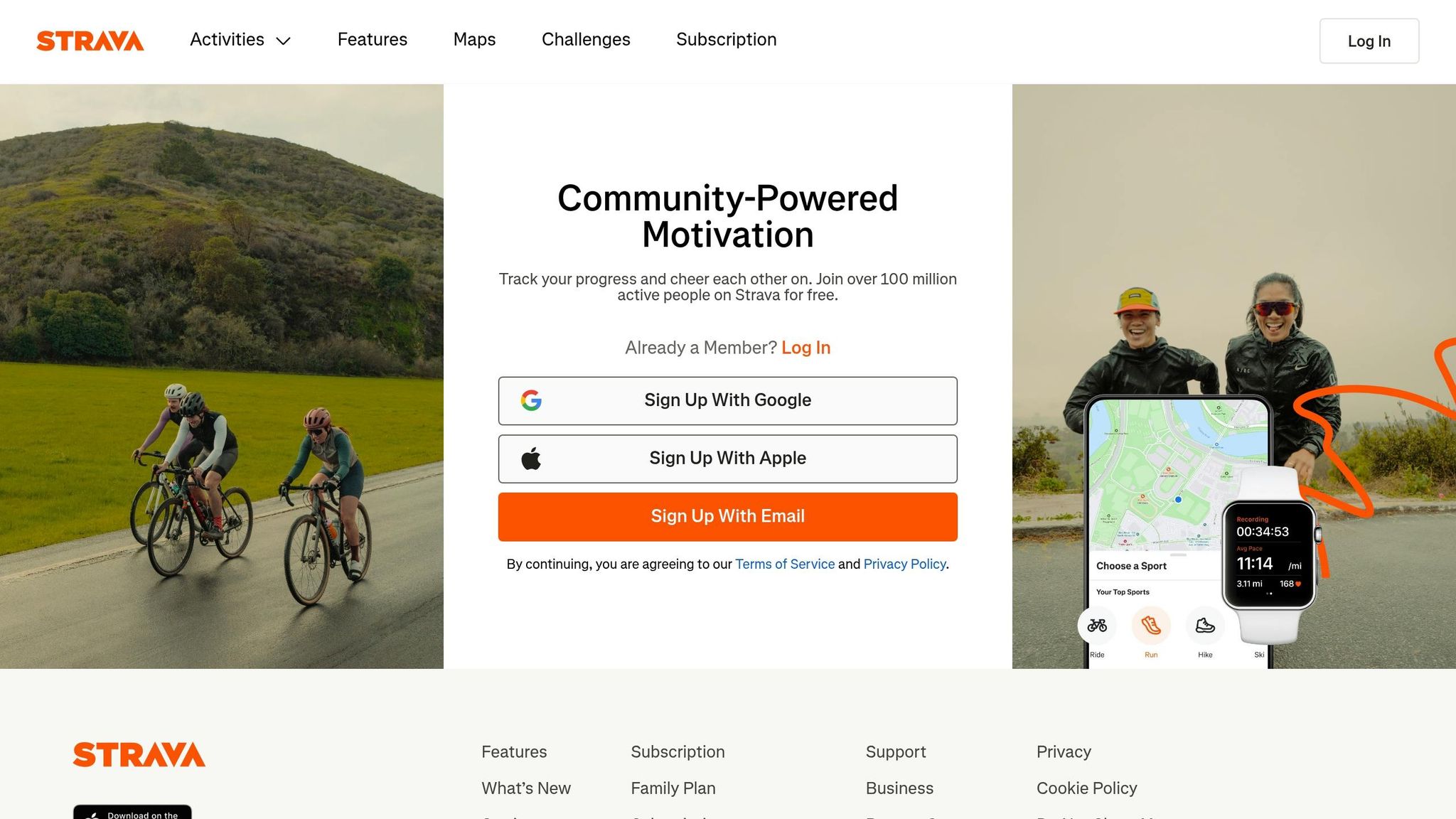Click the orange Log In link for members
This screenshot has width=1456, height=819.
pos(805,348)
